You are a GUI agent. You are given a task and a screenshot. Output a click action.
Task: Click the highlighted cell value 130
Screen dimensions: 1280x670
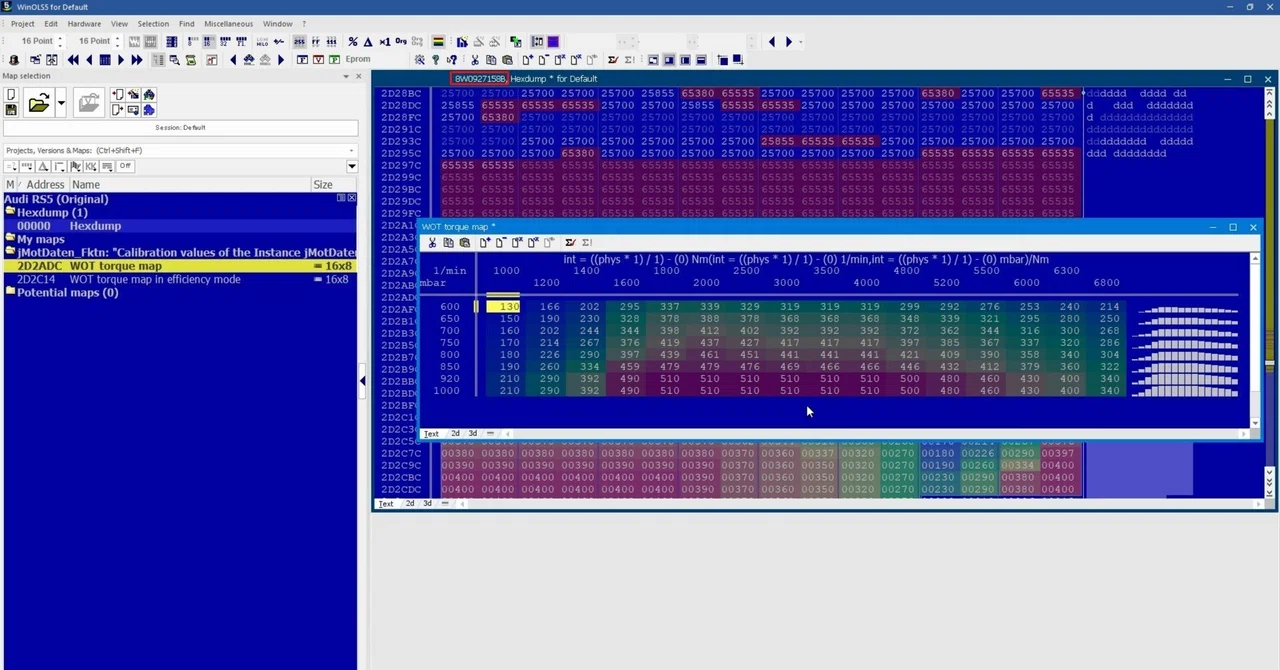click(x=504, y=306)
